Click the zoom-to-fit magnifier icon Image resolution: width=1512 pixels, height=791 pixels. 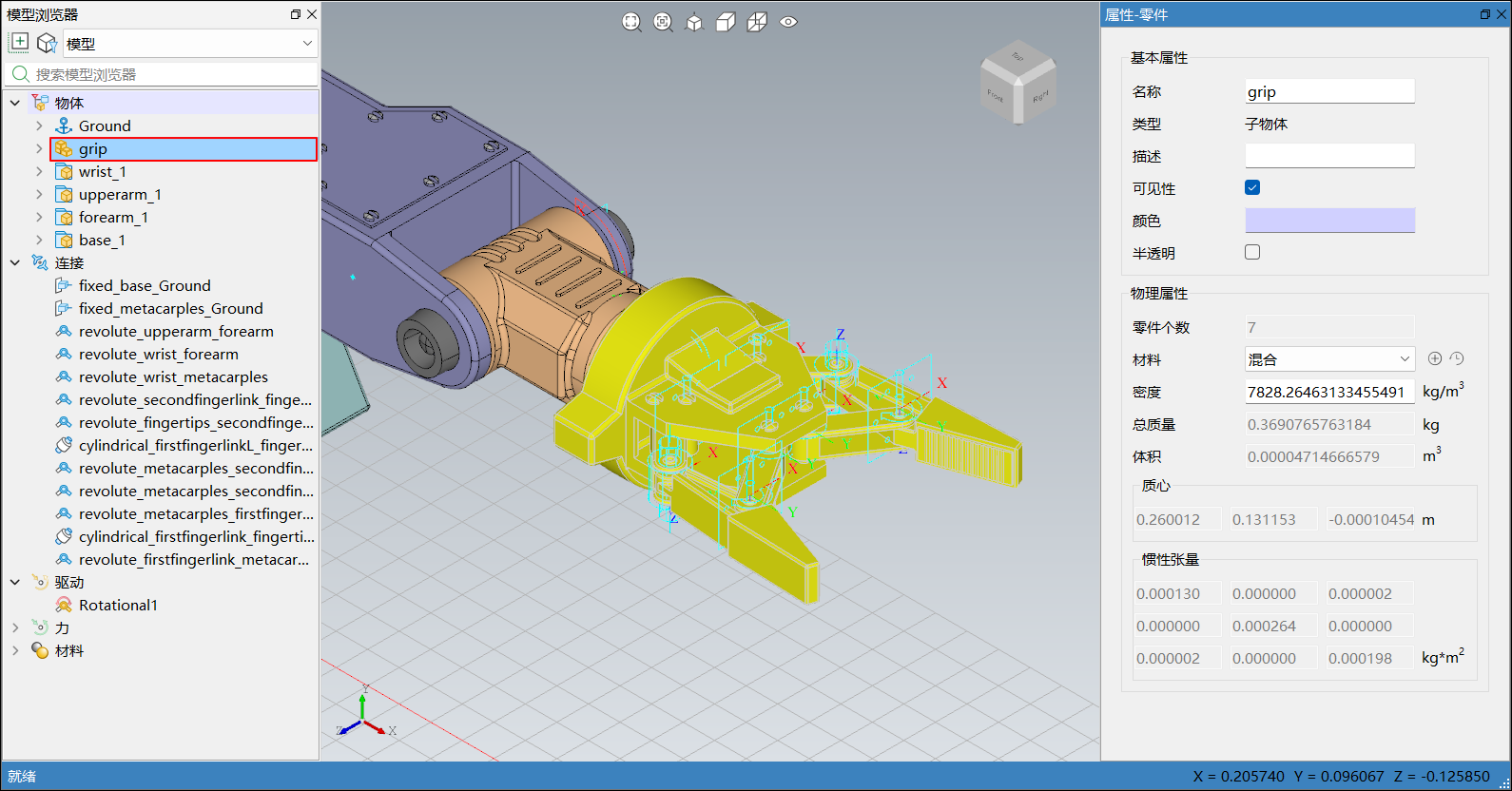(631, 22)
